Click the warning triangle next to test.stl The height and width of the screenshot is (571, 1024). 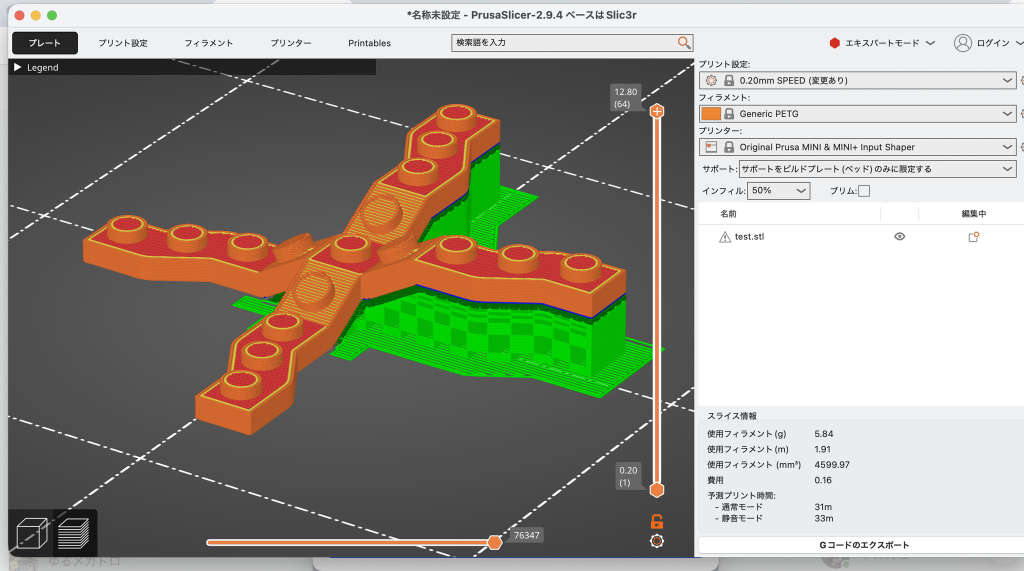pos(724,237)
